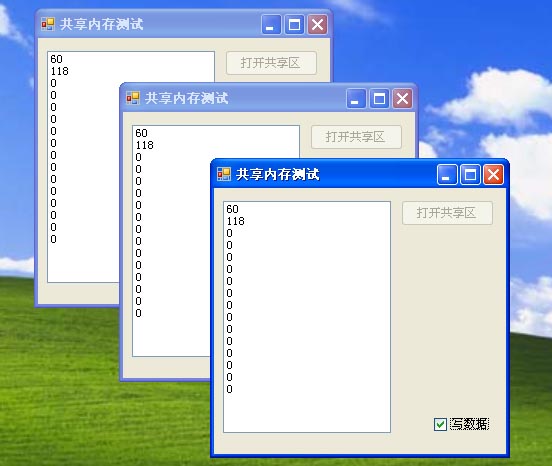Select value 118 in middle window list

pyautogui.click(x=144, y=145)
